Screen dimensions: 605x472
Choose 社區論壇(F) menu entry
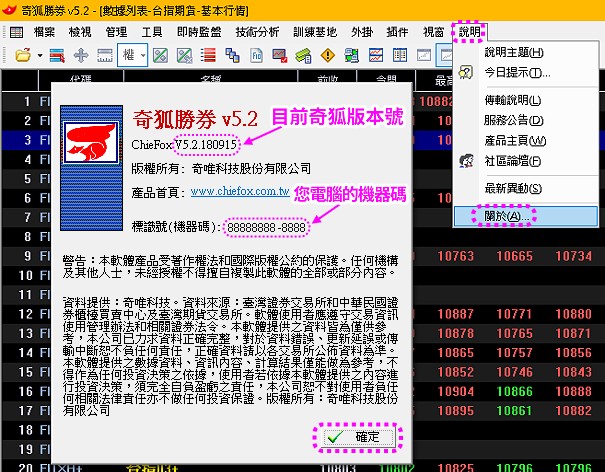tap(526, 161)
